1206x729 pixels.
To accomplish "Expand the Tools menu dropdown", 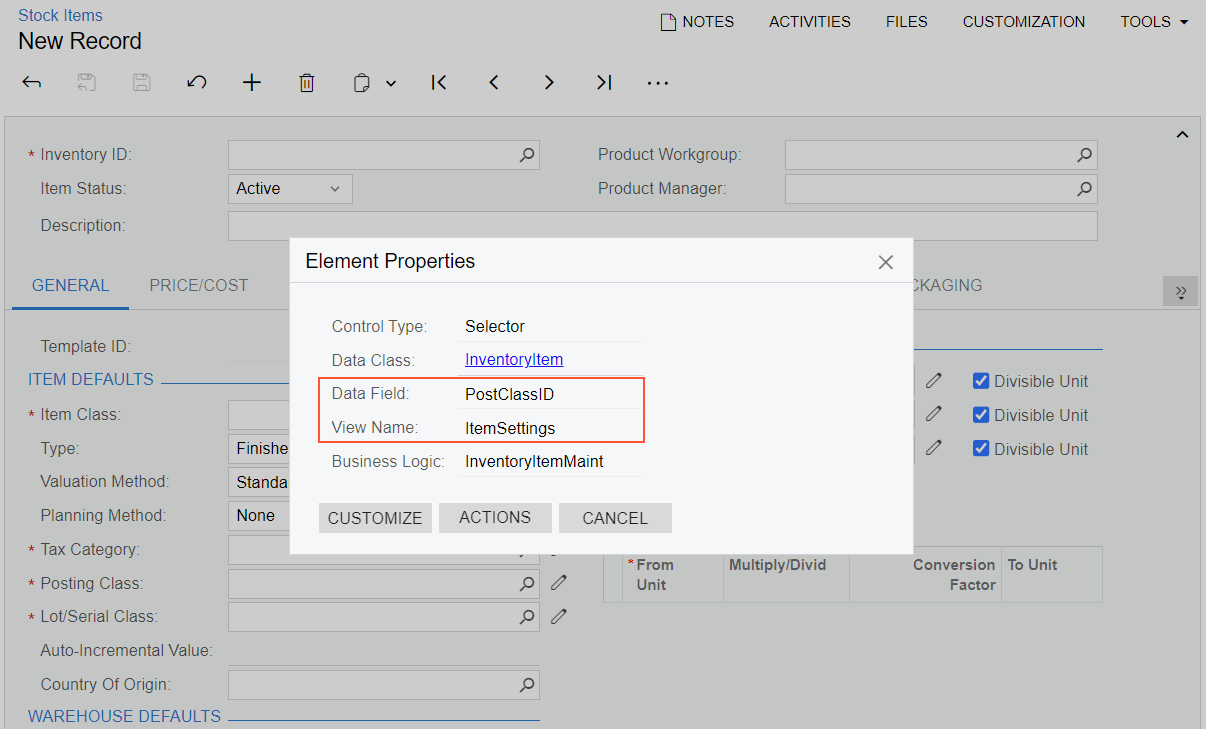I will point(1154,21).
